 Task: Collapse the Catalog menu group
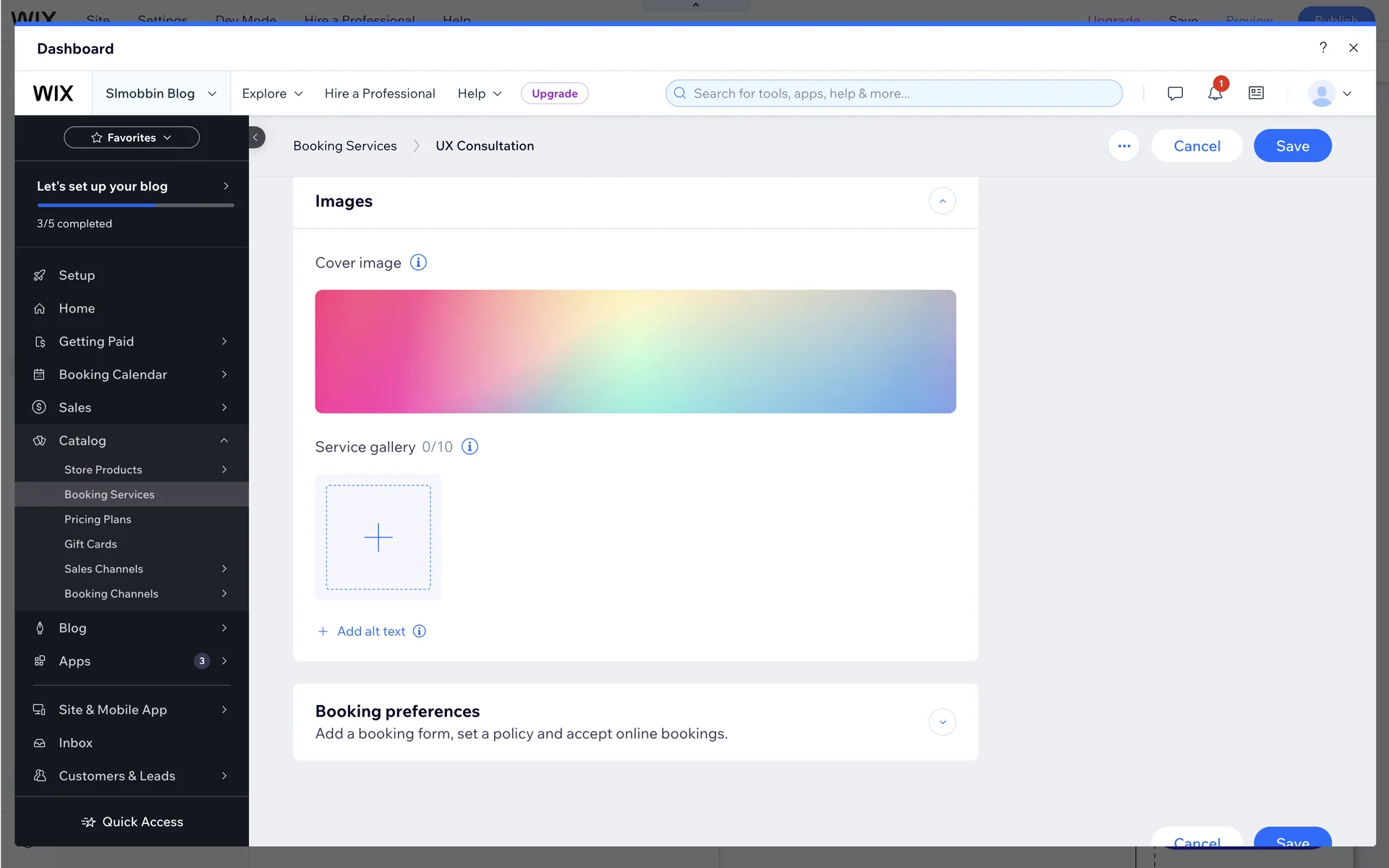224,441
